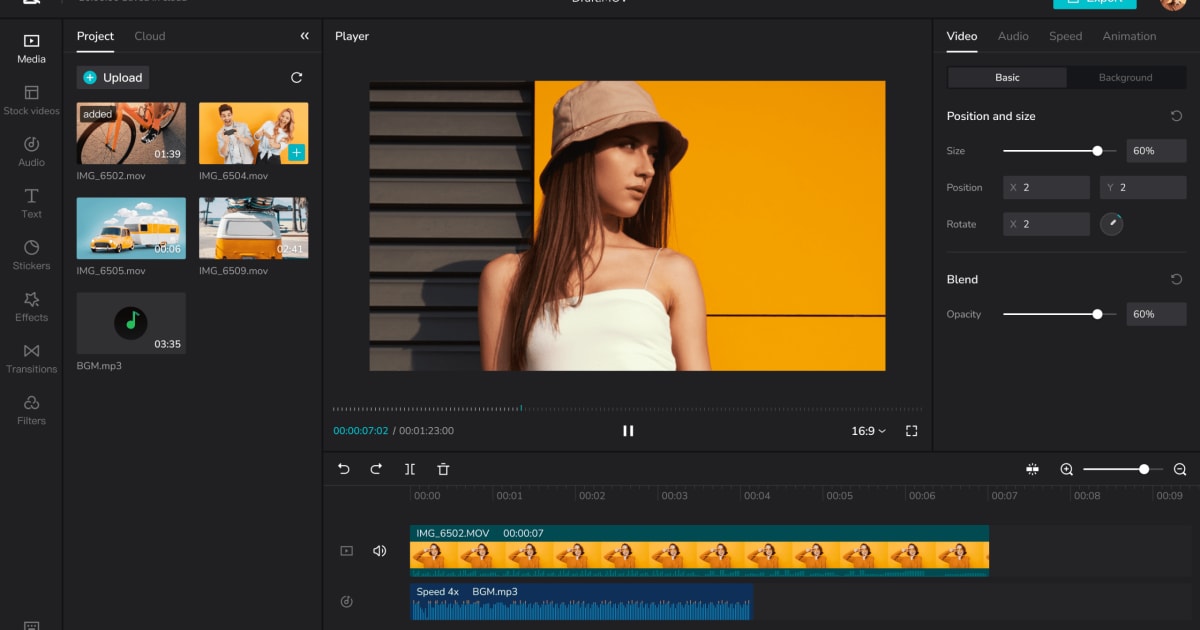This screenshot has height=630, width=1200.
Task: Open the Transitions panel
Action: 31,359
